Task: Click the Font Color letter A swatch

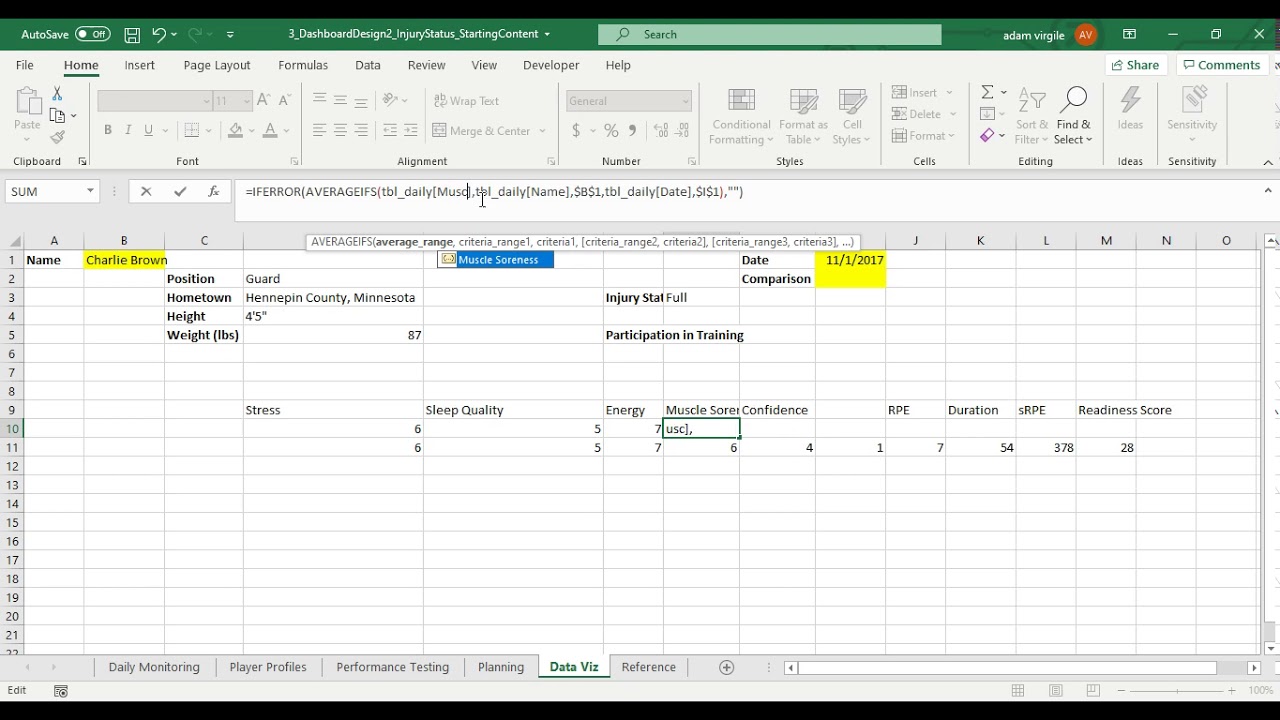Action: [x=271, y=130]
